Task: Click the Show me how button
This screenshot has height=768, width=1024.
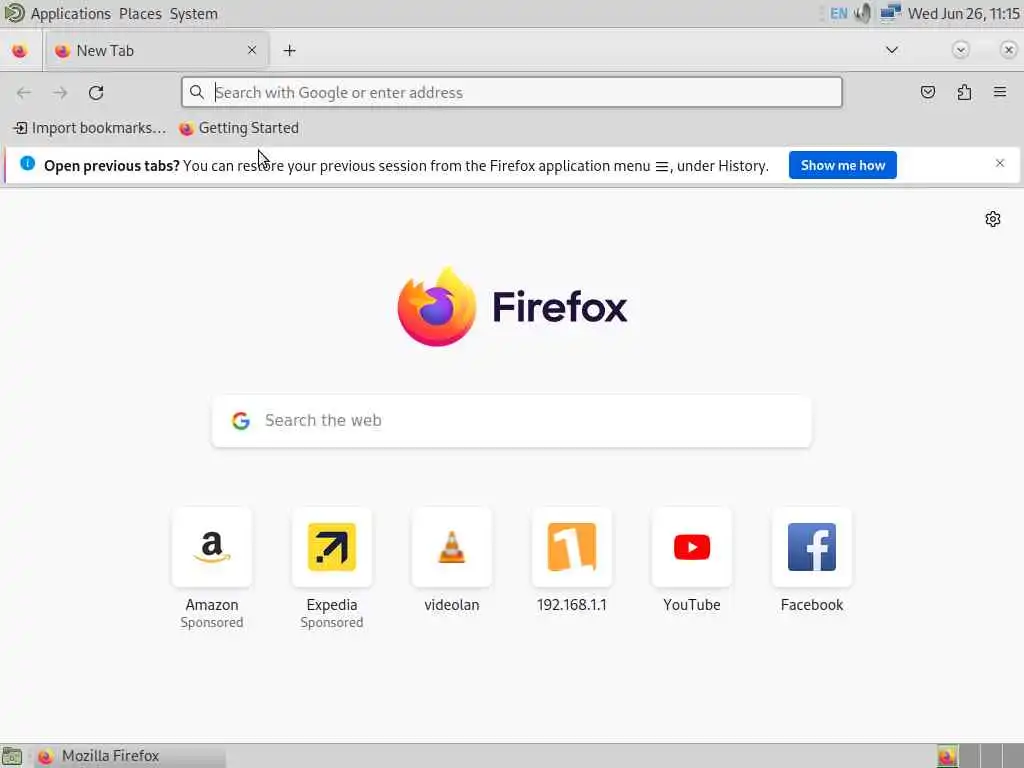Action: [842, 165]
